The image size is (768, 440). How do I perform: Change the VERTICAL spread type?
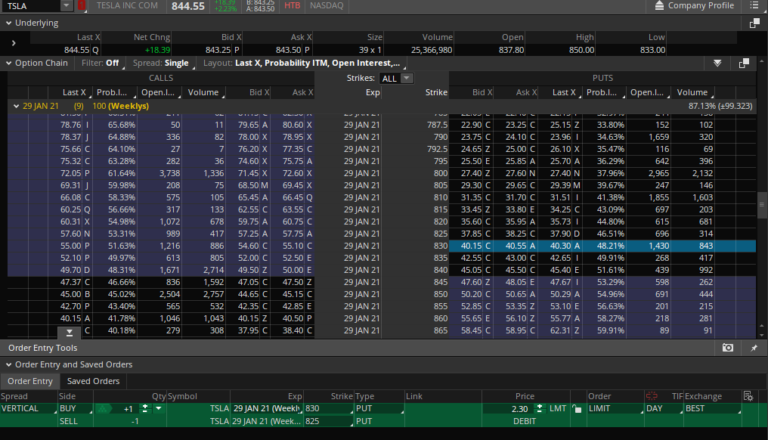tap(28, 409)
